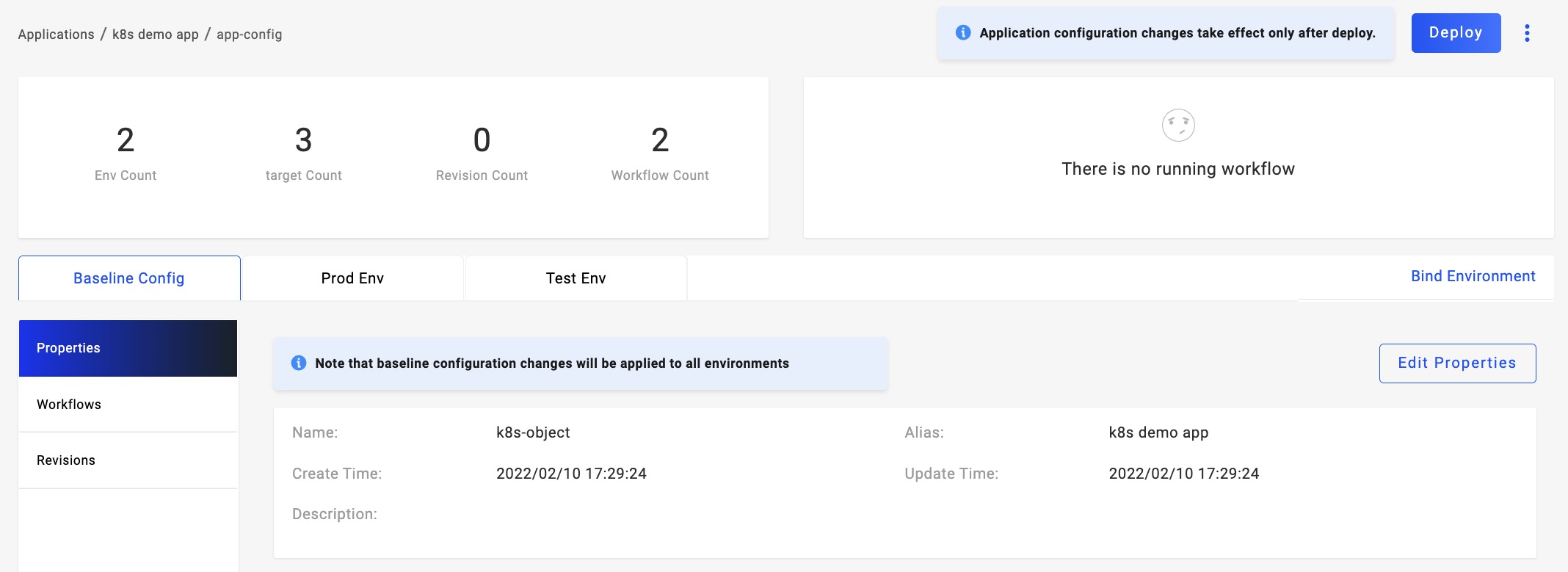
Task: Select Properties in the side menu
Action: (x=128, y=348)
